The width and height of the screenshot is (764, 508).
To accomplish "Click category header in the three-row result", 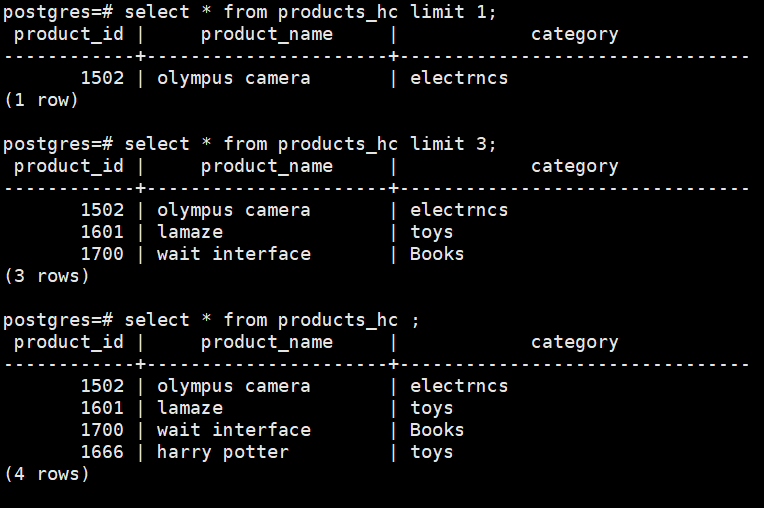I will click(574, 166).
